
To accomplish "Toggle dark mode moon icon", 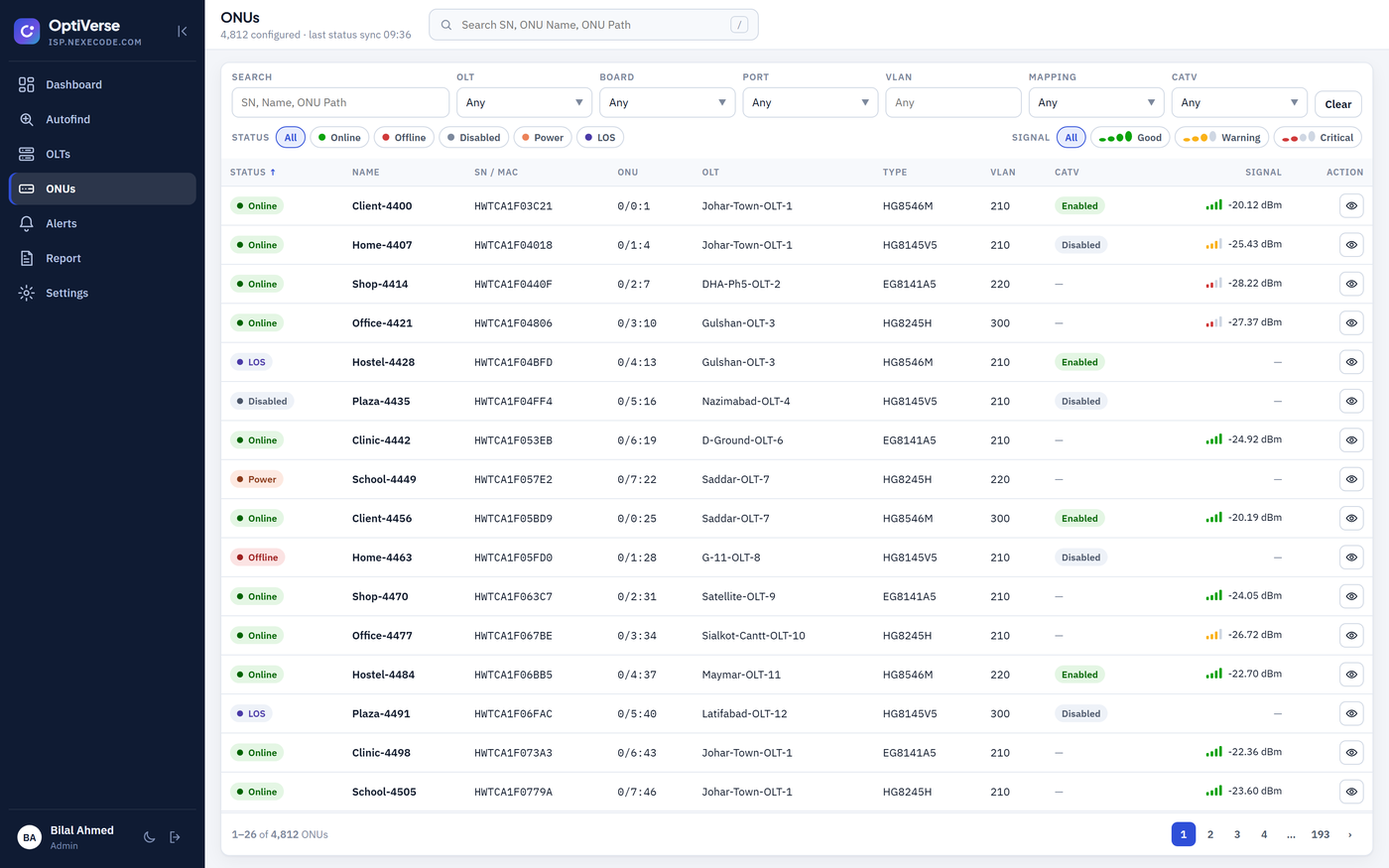I will (x=149, y=837).
